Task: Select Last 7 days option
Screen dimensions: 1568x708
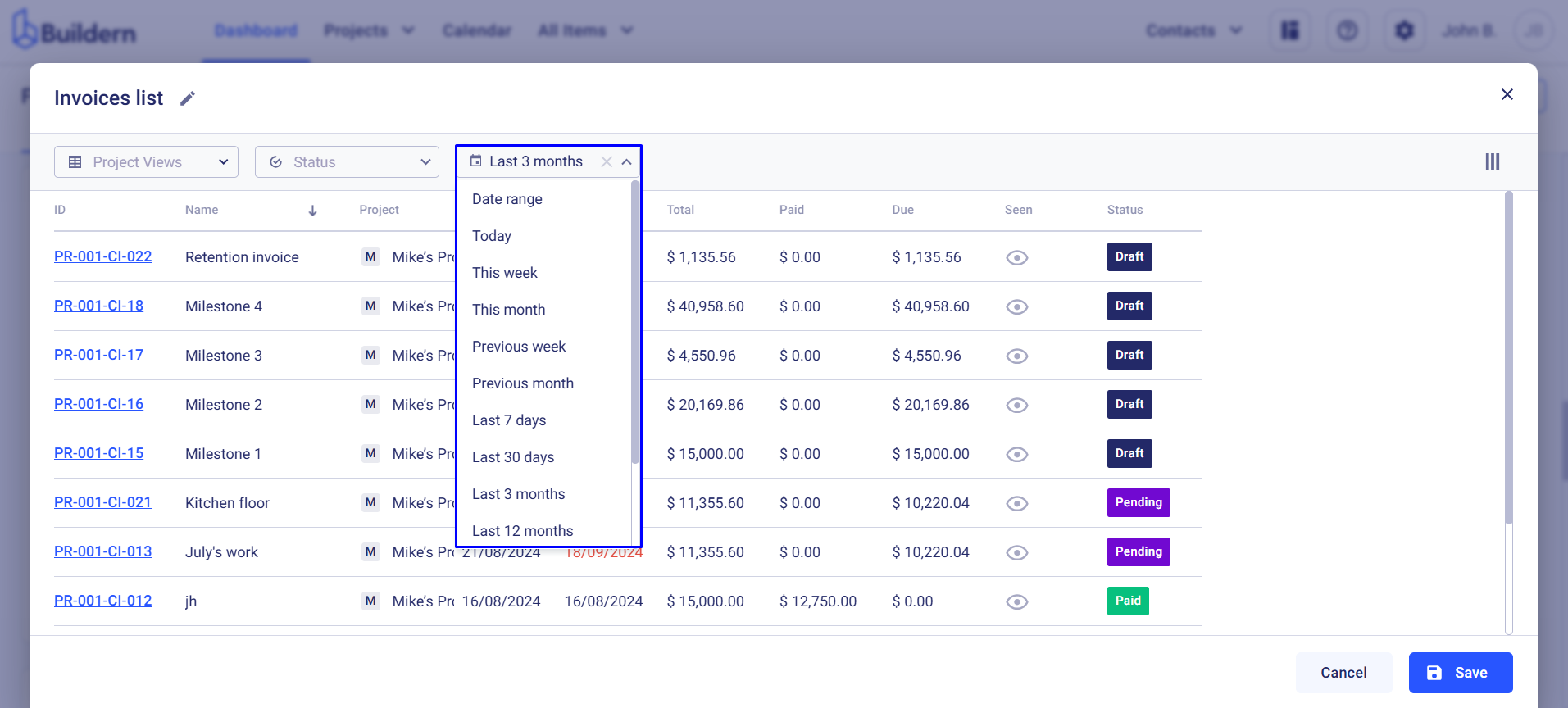Action: (x=509, y=420)
